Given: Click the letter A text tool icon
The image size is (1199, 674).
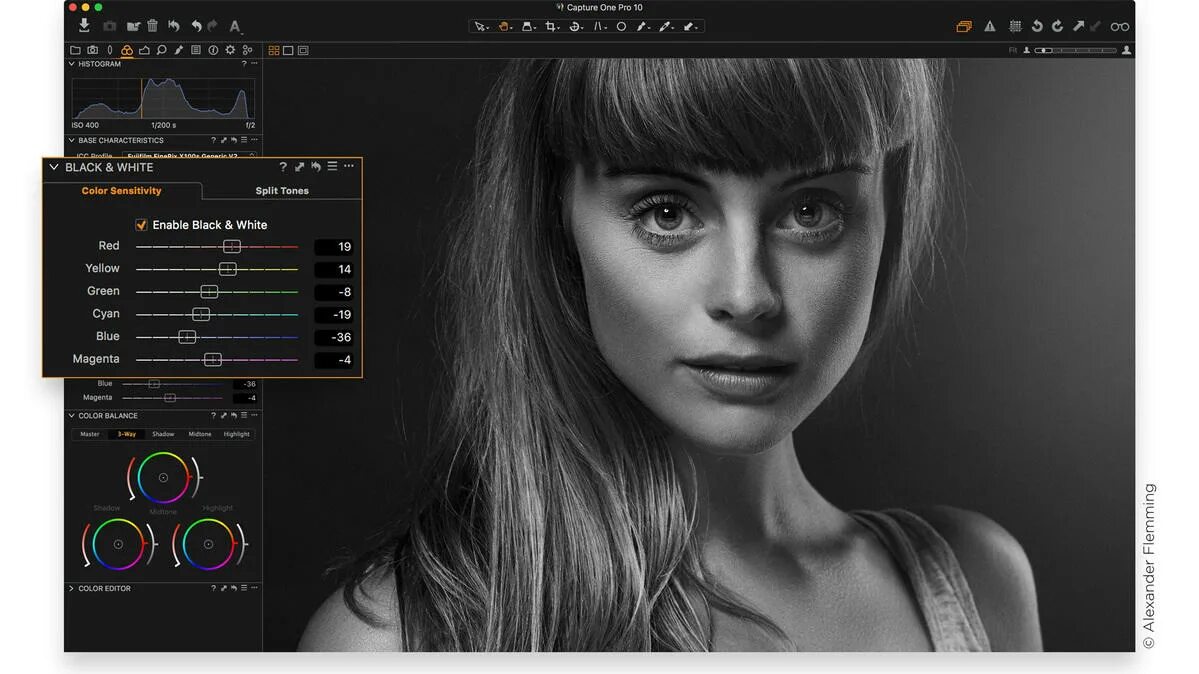Looking at the screenshot, I should point(235,26).
